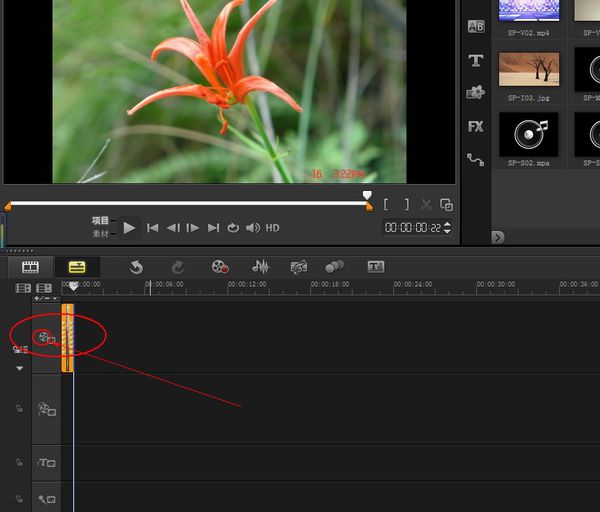The height and width of the screenshot is (512, 600).
Task: Open the Transitions library (AB icon)
Action: pos(476,26)
